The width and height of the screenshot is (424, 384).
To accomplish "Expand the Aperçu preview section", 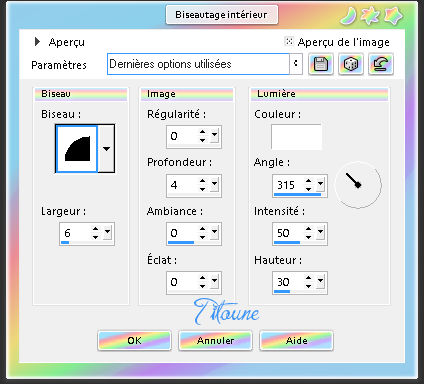I will [x=37, y=42].
